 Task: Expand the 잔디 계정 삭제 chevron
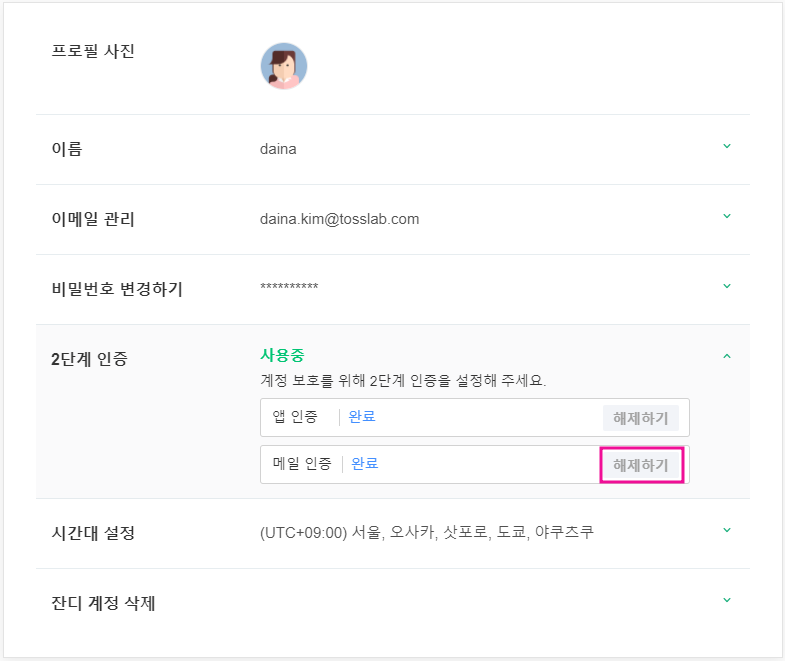pos(727,600)
